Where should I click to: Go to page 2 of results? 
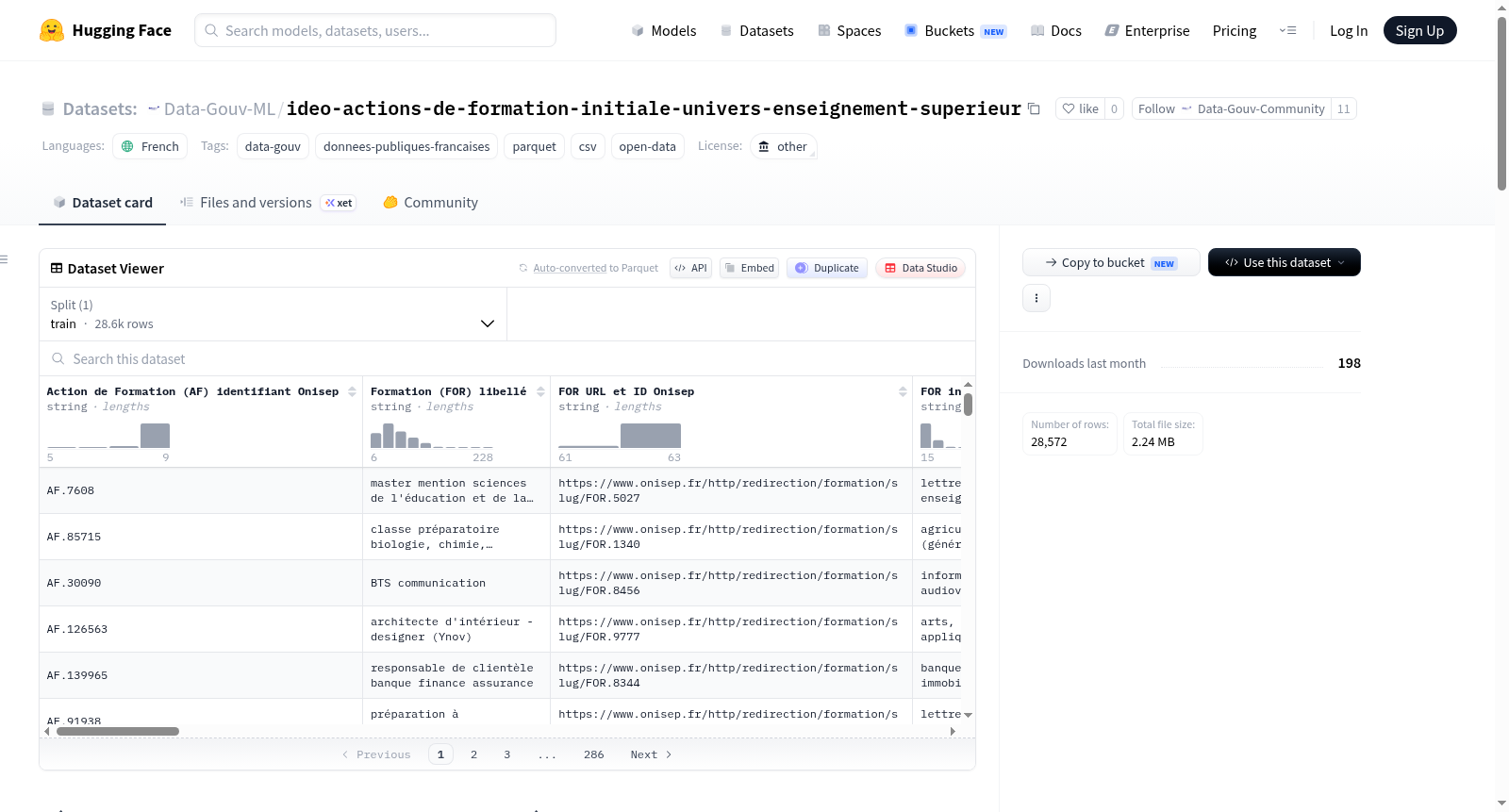[473, 754]
